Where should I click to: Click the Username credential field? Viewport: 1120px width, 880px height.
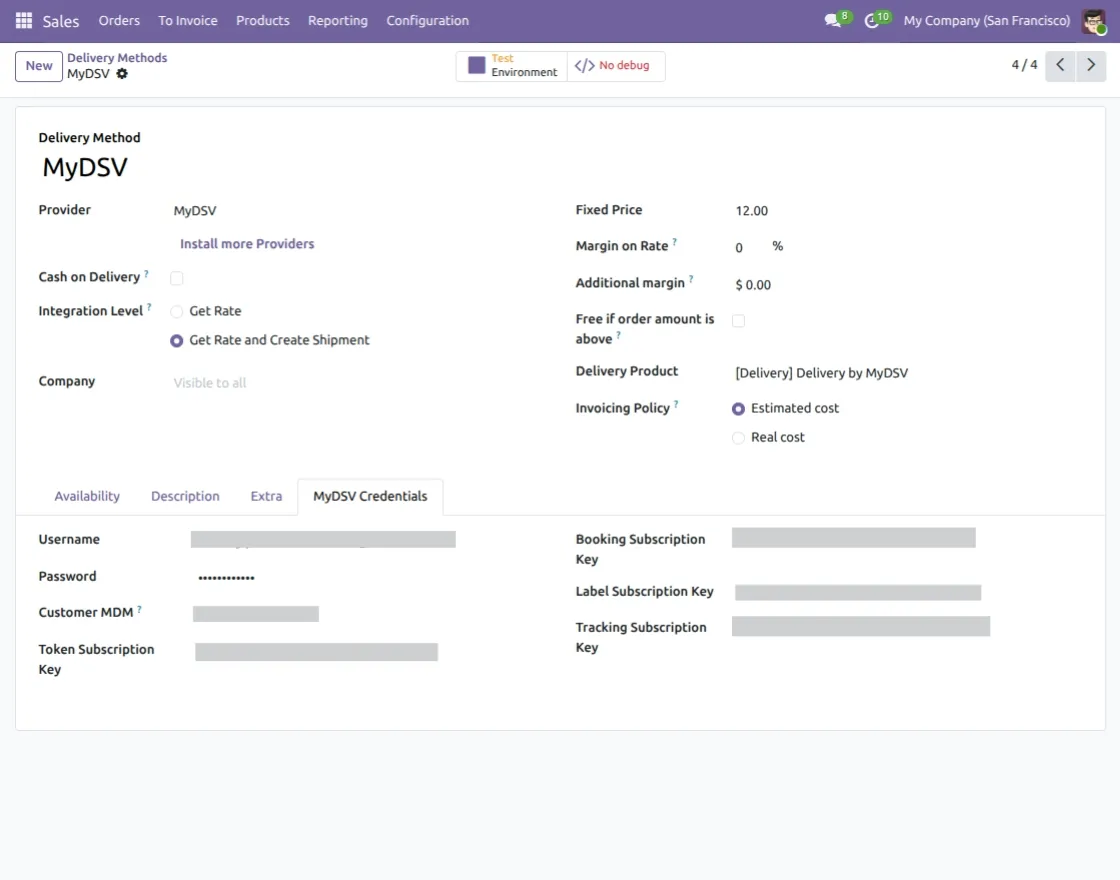pyautogui.click(x=323, y=539)
